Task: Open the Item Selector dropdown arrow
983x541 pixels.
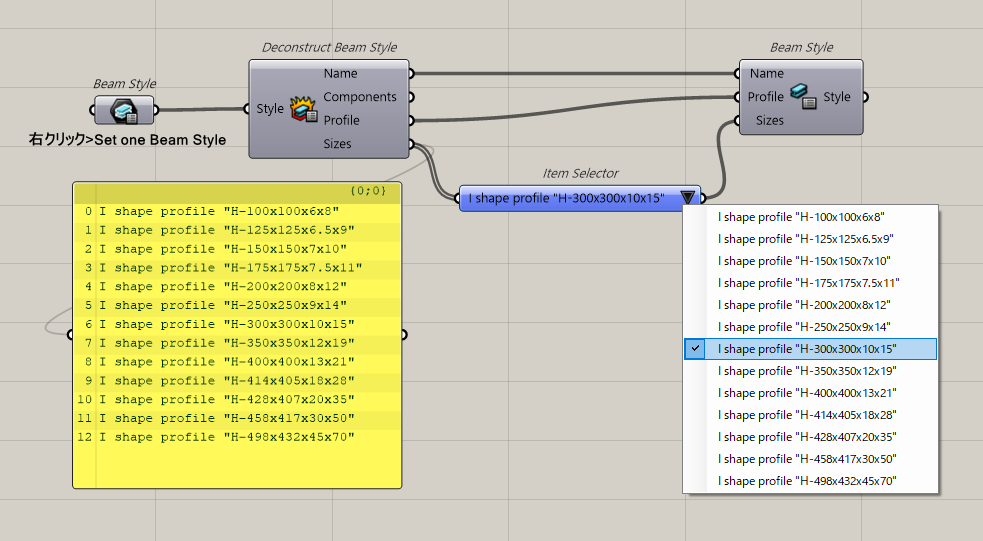Action: tap(688, 198)
